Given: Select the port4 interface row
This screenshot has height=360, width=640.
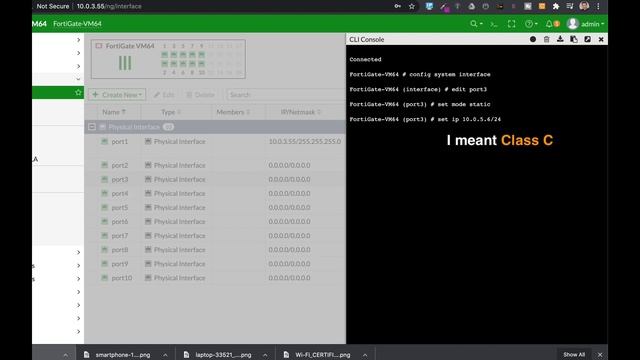Looking at the screenshot, I should coord(215,193).
